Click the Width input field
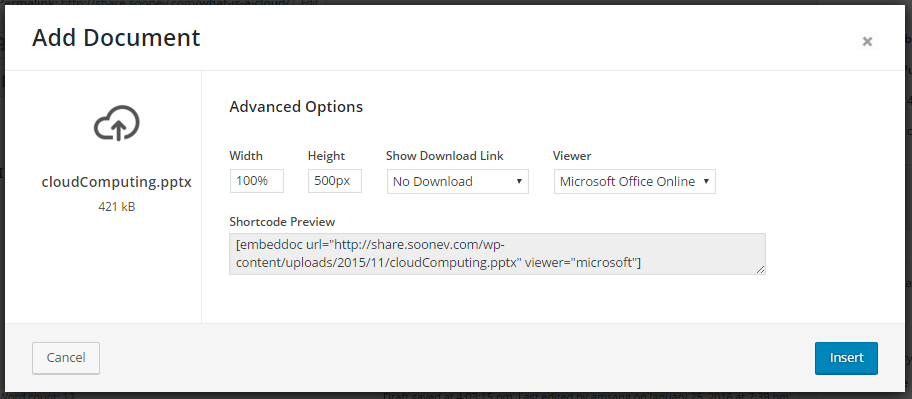The image size is (912, 399). pyautogui.click(x=256, y=181)
